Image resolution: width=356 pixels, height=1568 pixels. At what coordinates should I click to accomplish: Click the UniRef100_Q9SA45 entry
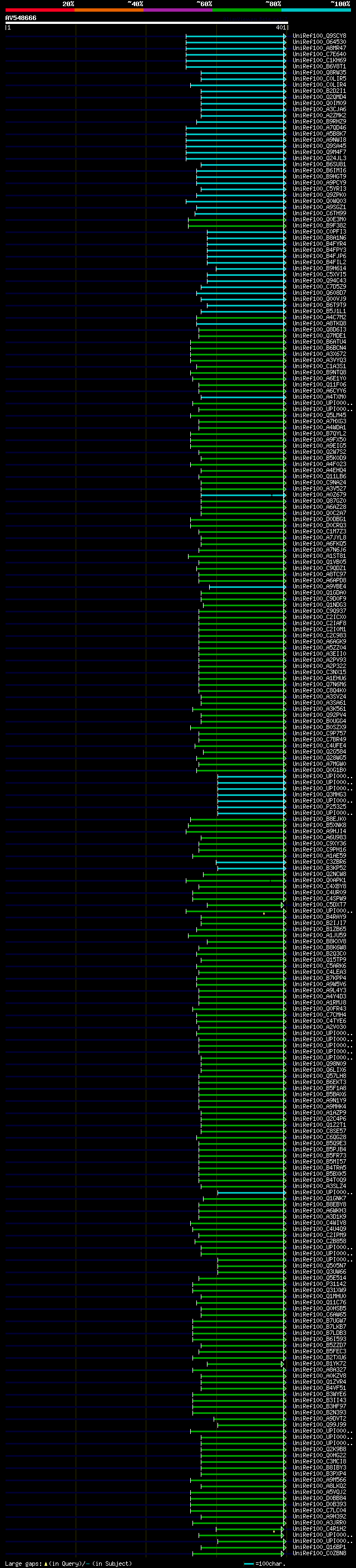[319, 146]
